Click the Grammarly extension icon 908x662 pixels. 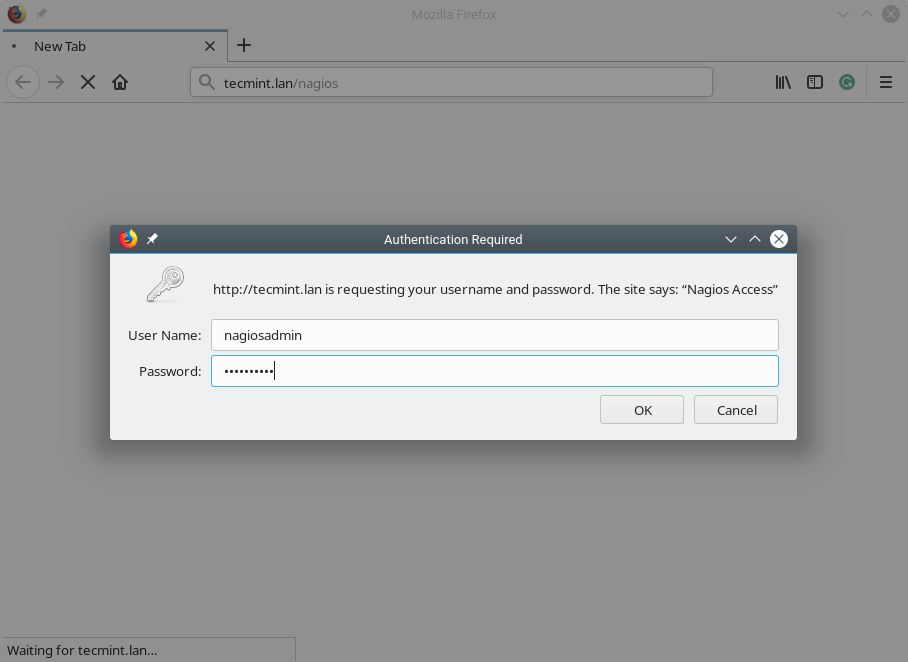[x=847, y=82]
